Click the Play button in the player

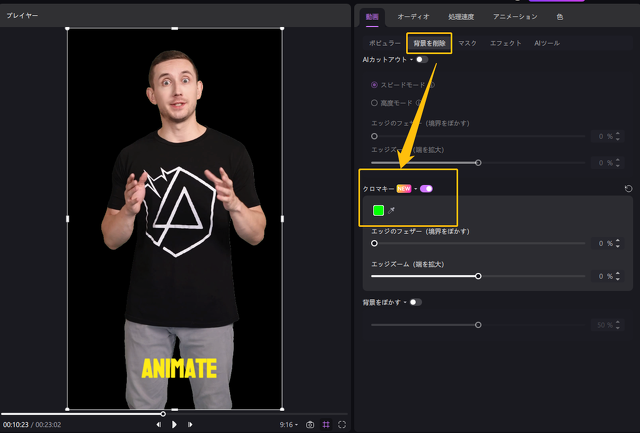174,424
